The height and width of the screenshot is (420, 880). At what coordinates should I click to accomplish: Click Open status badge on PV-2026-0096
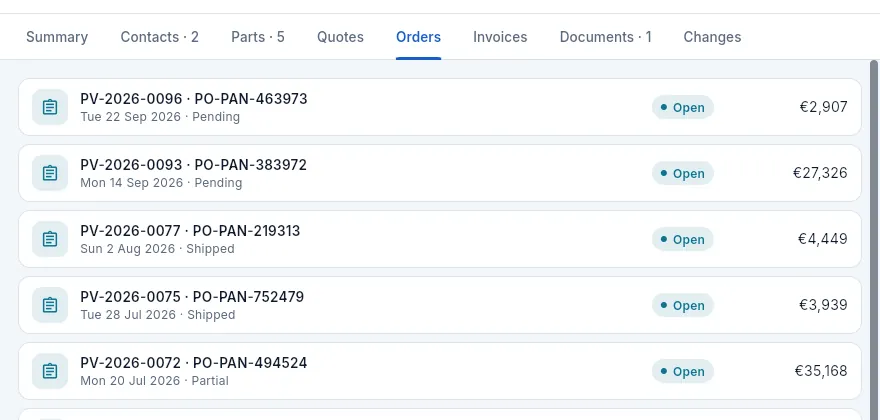[x=682, y=107]
